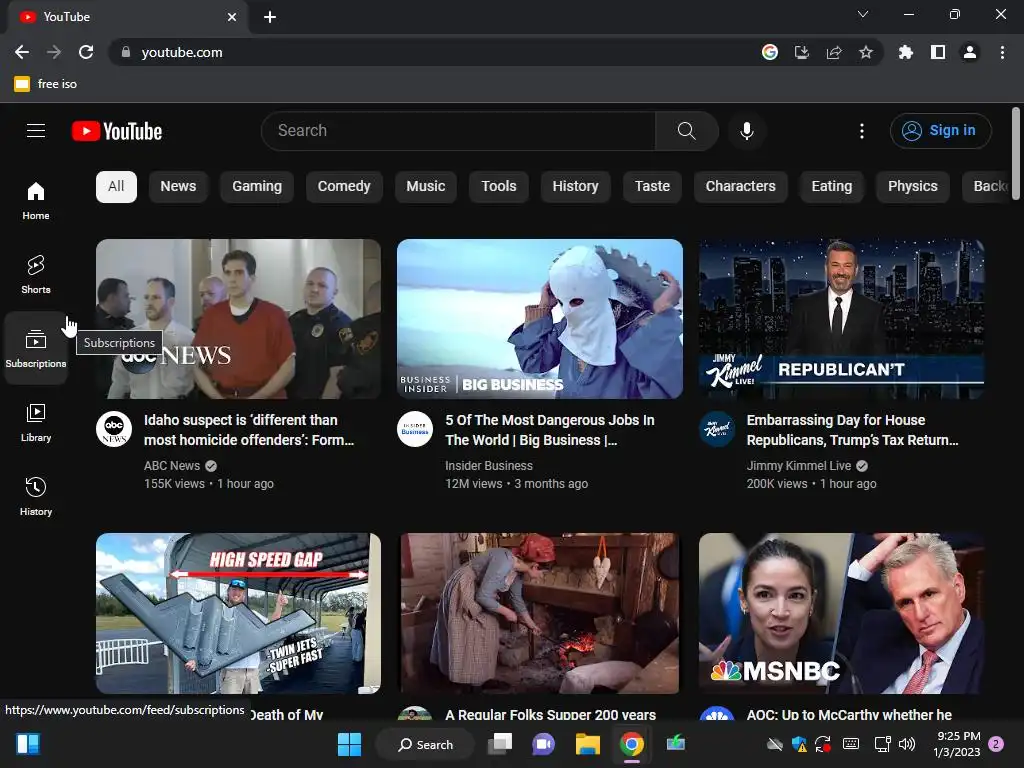Go to the Insider Business channel name link

488,466
